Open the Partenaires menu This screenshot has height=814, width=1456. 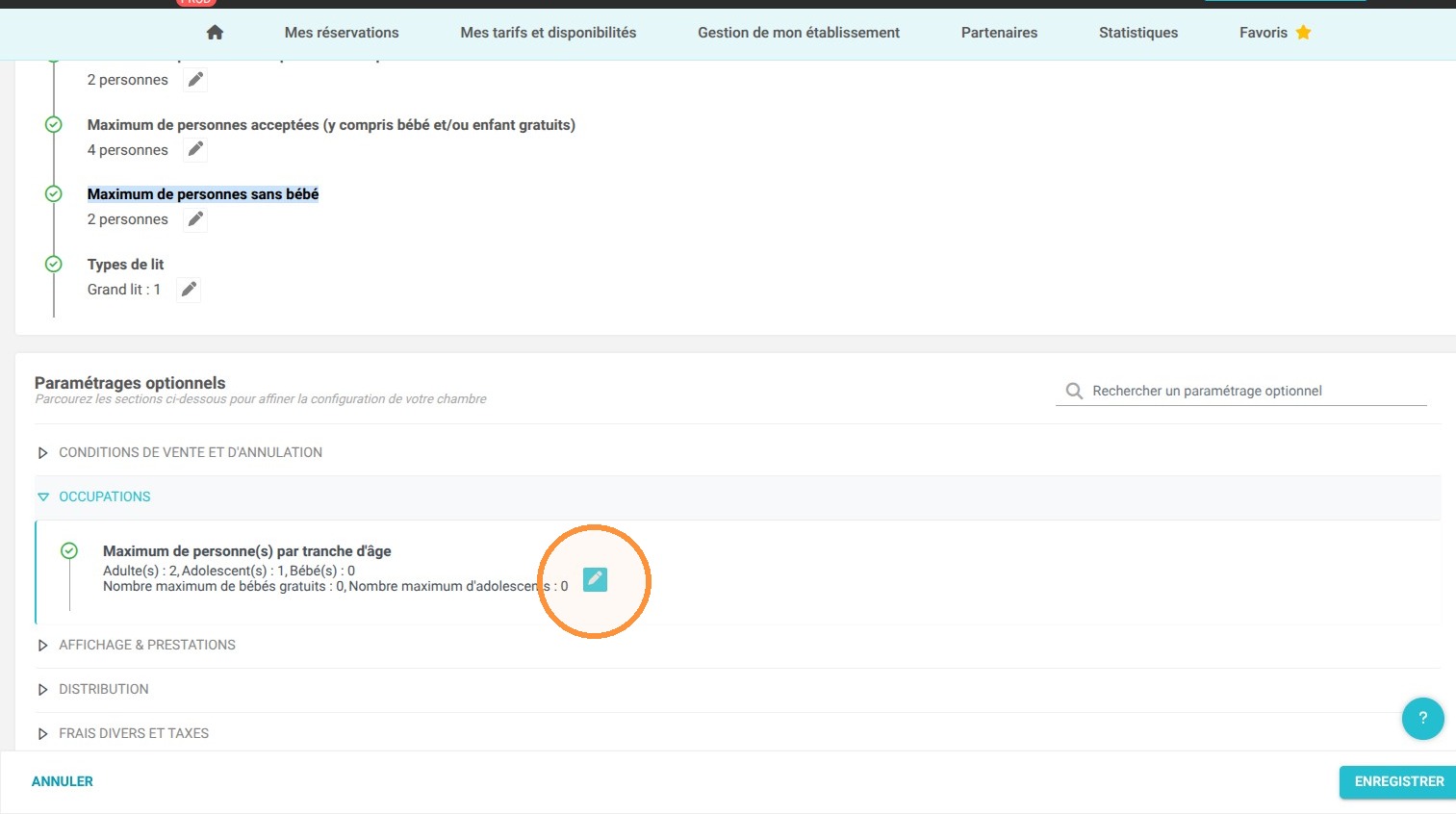(999, 33)
